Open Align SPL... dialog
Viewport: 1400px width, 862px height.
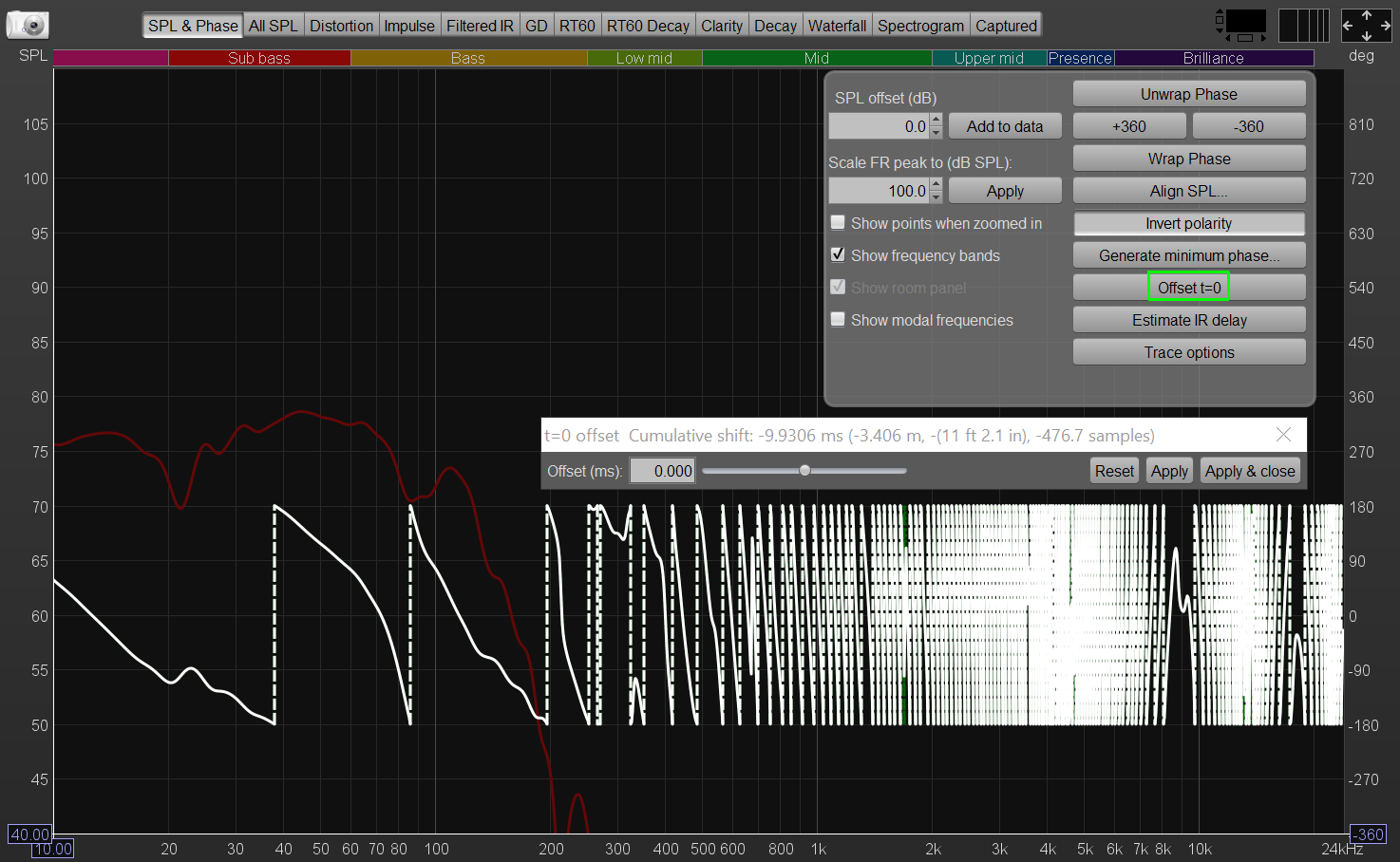pyautogui.click(x=1189, y=191)
